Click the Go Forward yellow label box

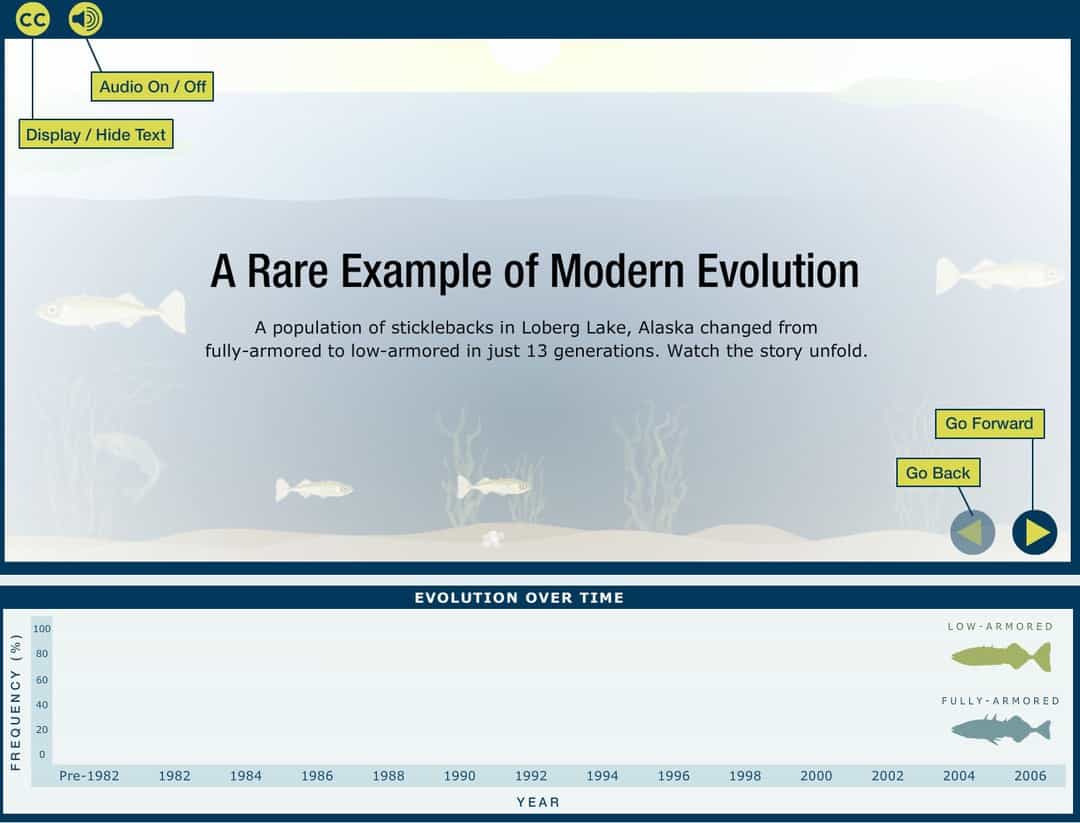(x=989, y=423)
